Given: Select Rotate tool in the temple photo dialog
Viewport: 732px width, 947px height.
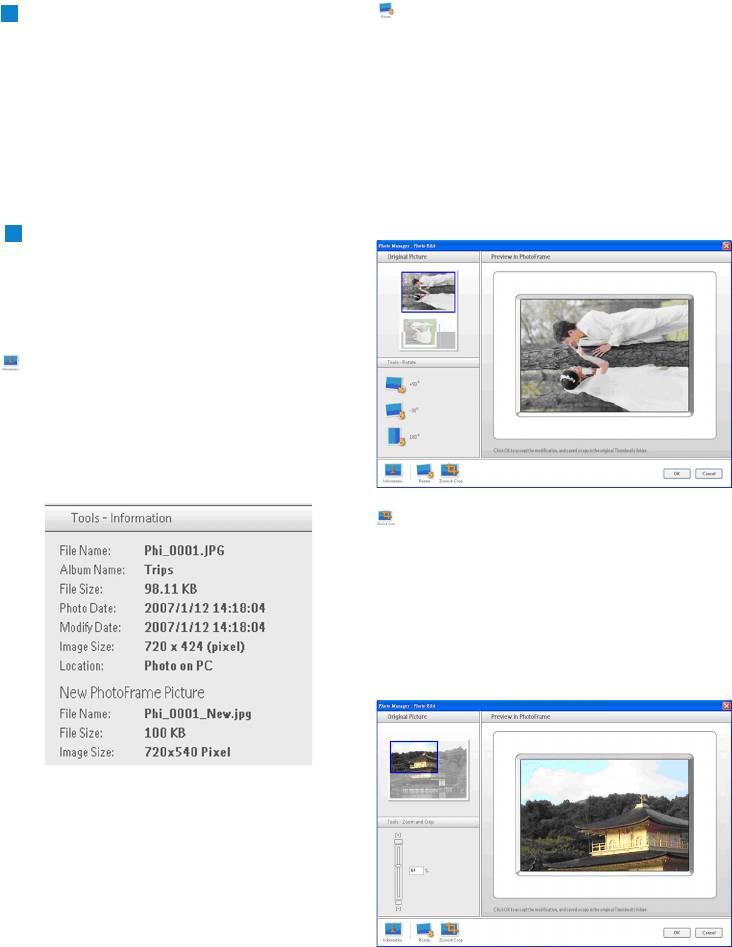Looking at the screenshot, I should point(424,929).
